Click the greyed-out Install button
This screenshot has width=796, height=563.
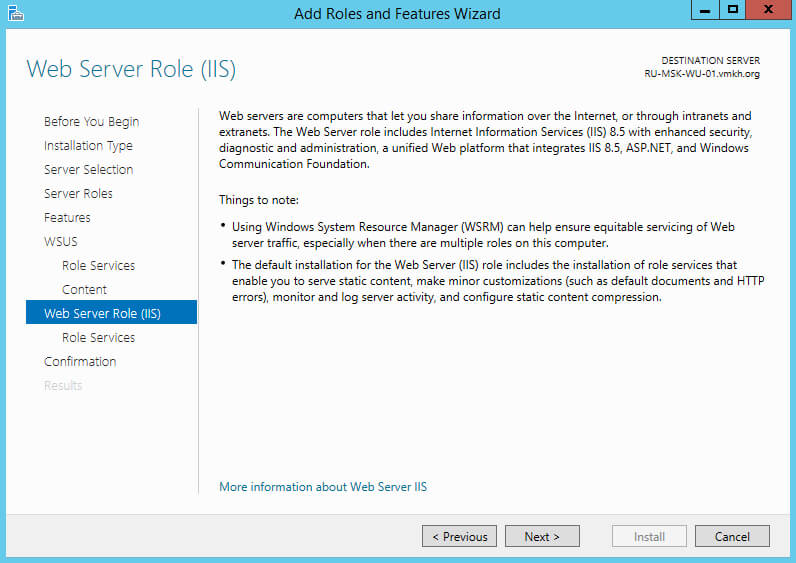[x=649, y=536]
